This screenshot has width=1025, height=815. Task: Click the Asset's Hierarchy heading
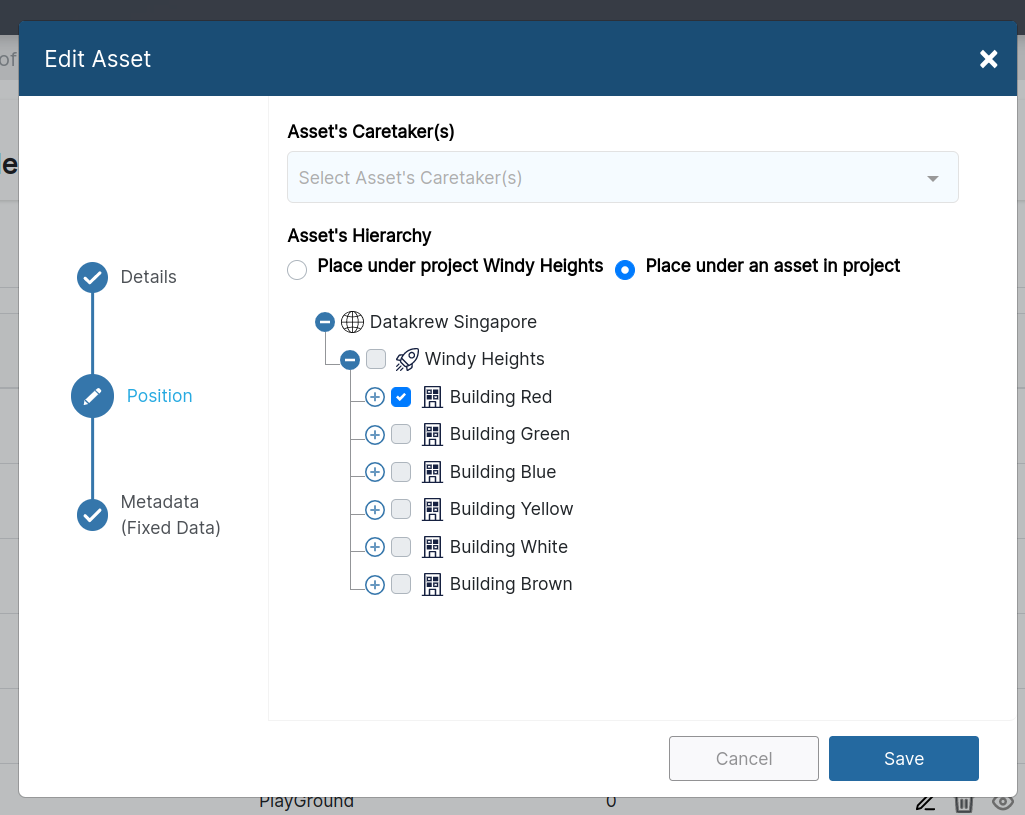tap(359, 235)
